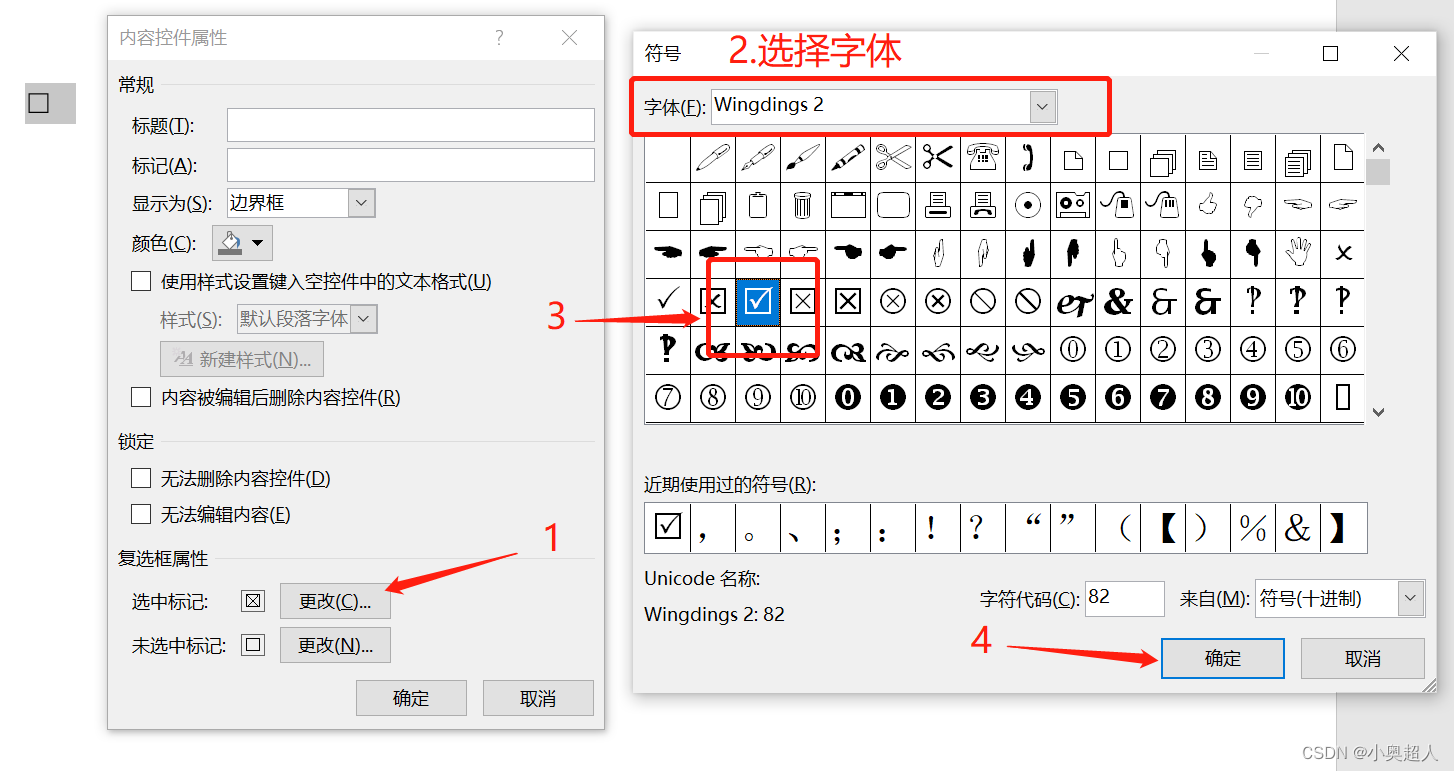Image resolution: width=1454 pixels, height=771 pixels.
Task: Choose the black filled circled 3 symbol
Action: coord(983,398)
